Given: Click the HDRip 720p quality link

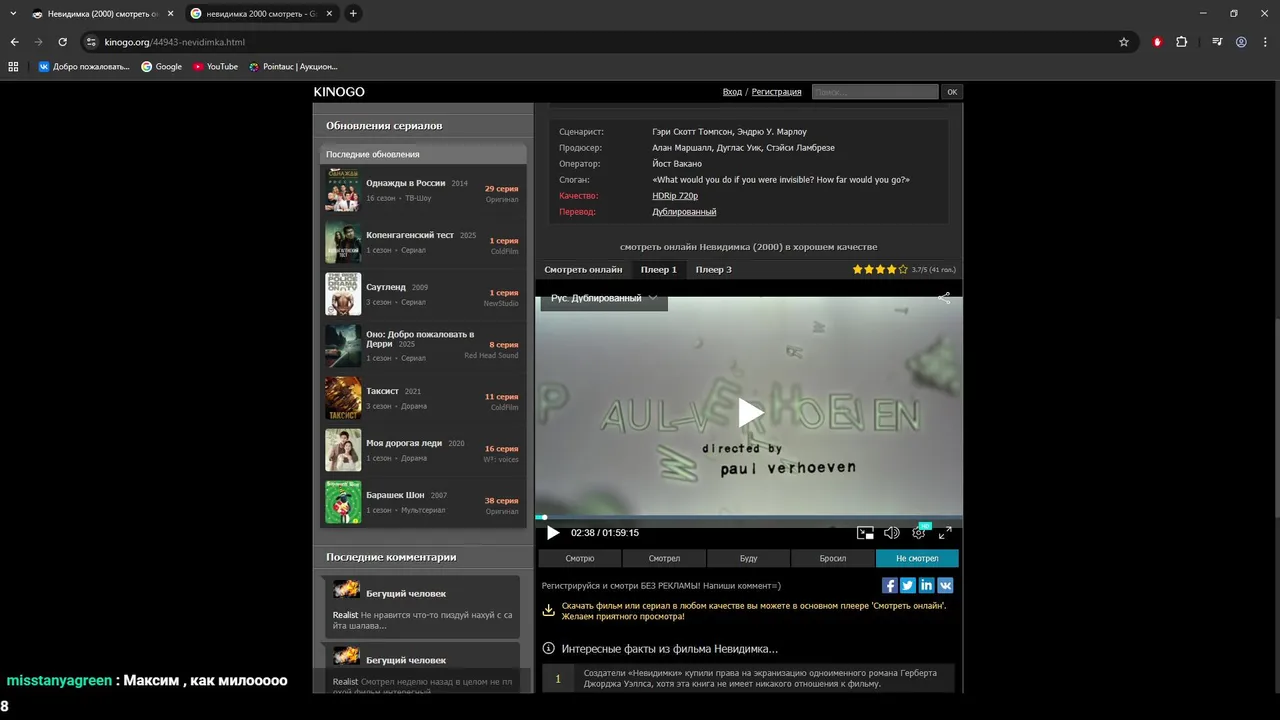Looking at the screenshot, I should pyautogui.click(x=675, y=196).
